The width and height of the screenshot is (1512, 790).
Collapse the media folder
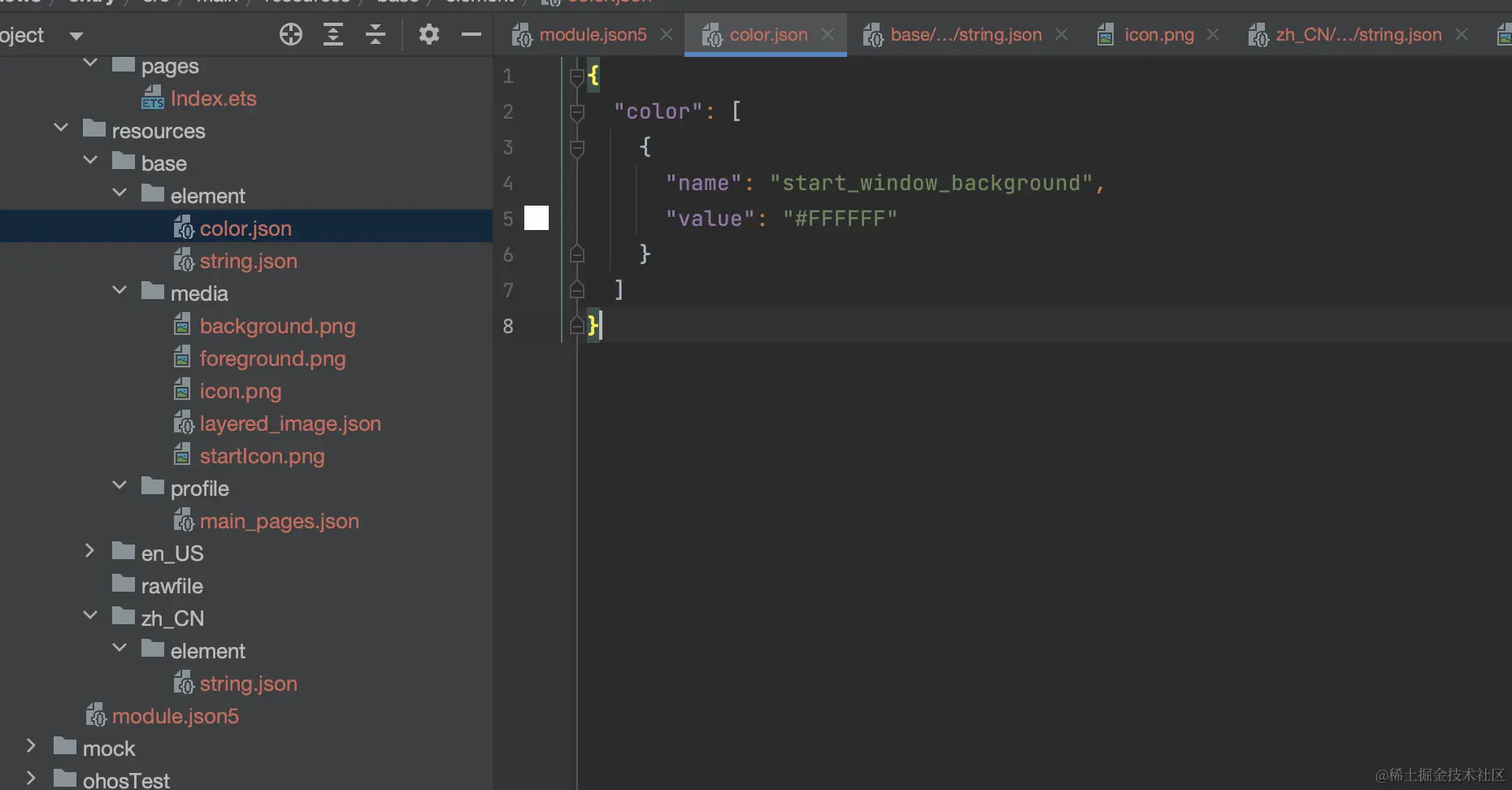pyautogui.click(x=119, y=291)
